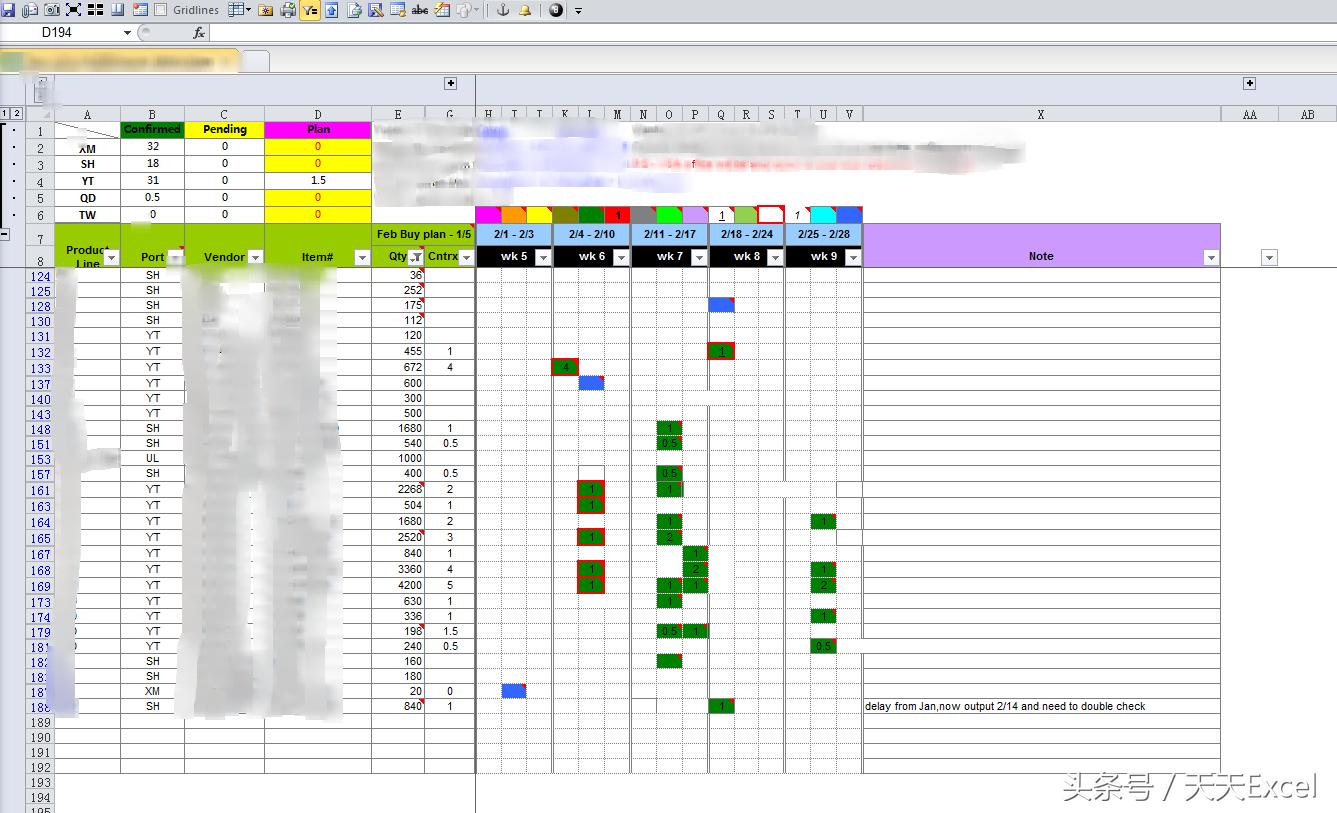Click the orange legend color cell
1337x813 pixels.
[x=513, y=215]
